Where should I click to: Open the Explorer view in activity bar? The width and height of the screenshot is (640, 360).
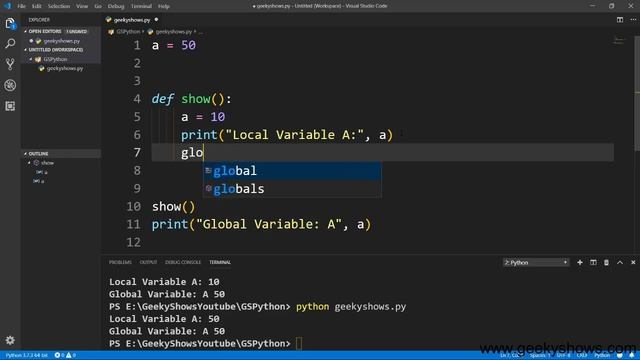pyautogui.click(x=10, y=23)
